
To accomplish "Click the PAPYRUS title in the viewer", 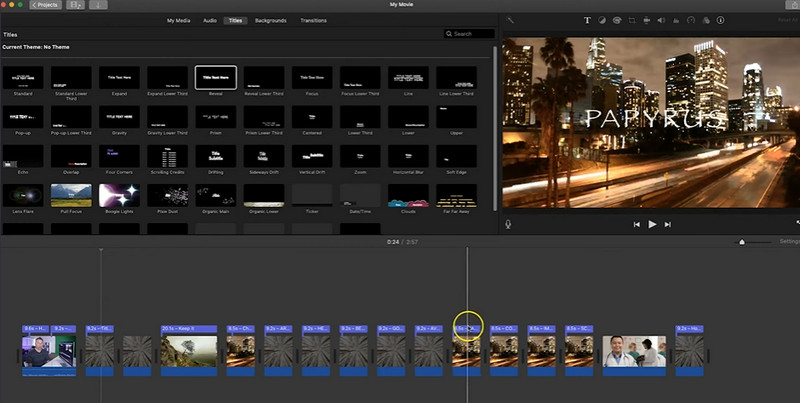I will [x=655, y=119].
